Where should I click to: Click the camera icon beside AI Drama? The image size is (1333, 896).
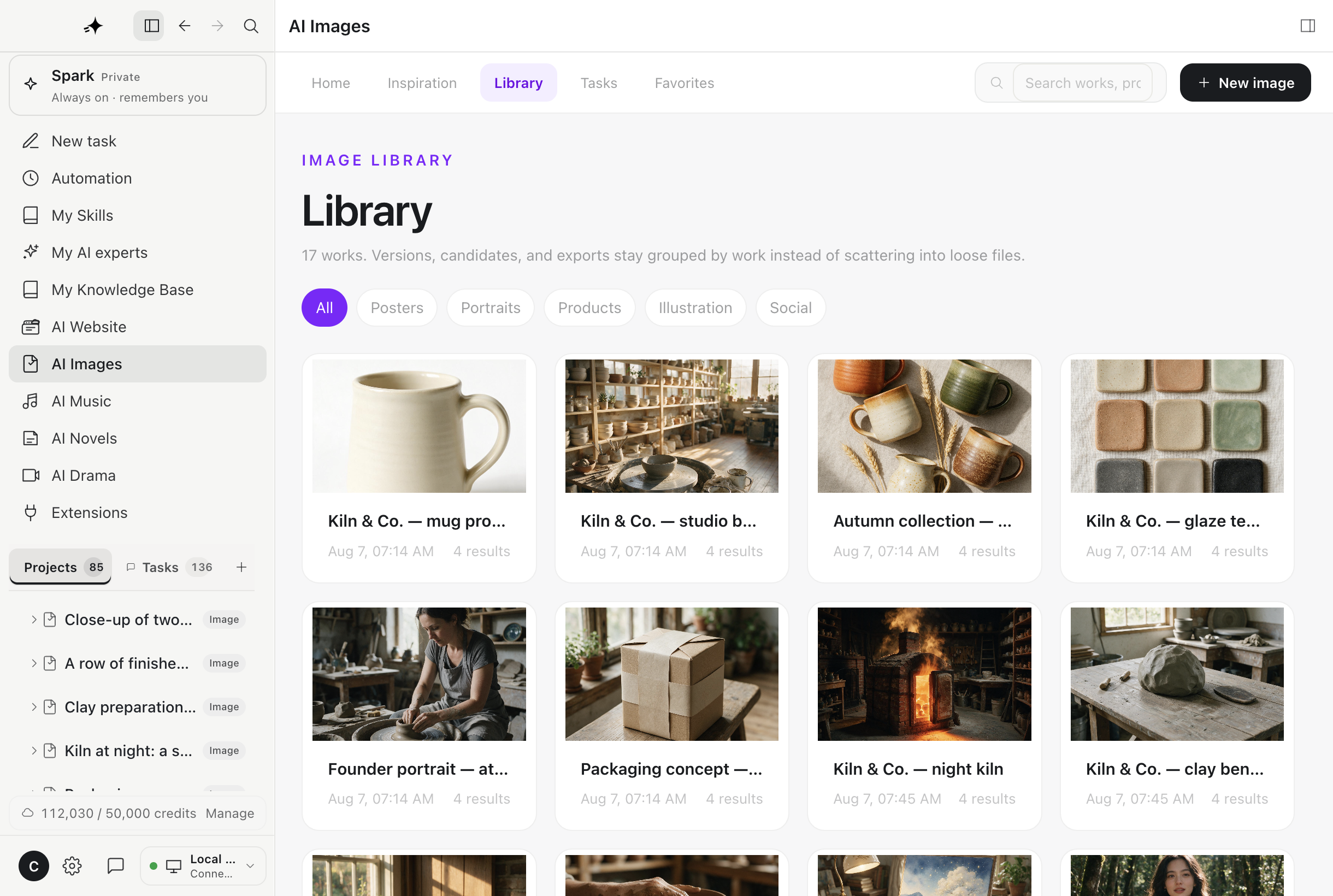[x=31, y=475]
